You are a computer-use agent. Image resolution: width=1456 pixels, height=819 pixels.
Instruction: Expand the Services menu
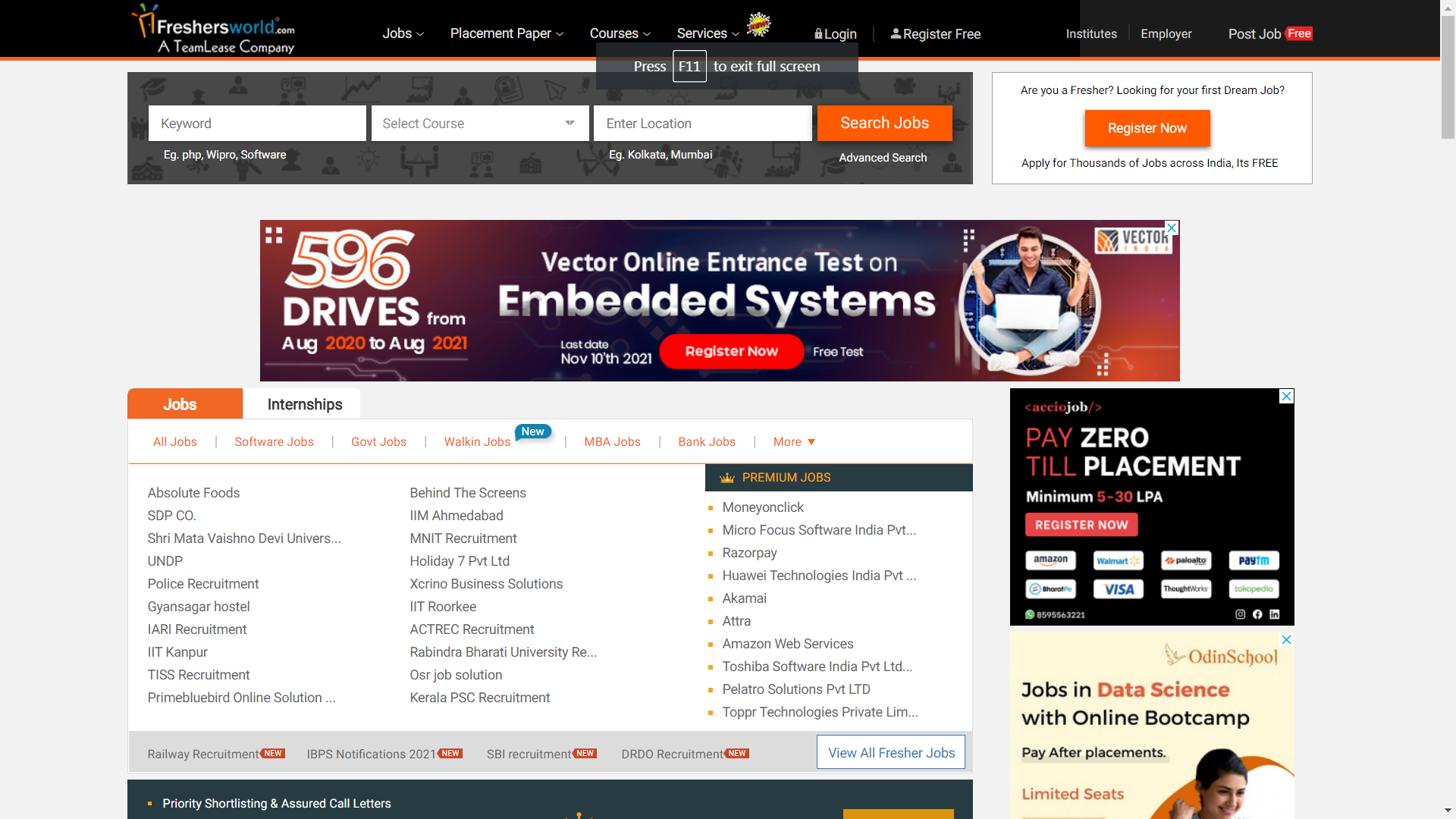708,33
